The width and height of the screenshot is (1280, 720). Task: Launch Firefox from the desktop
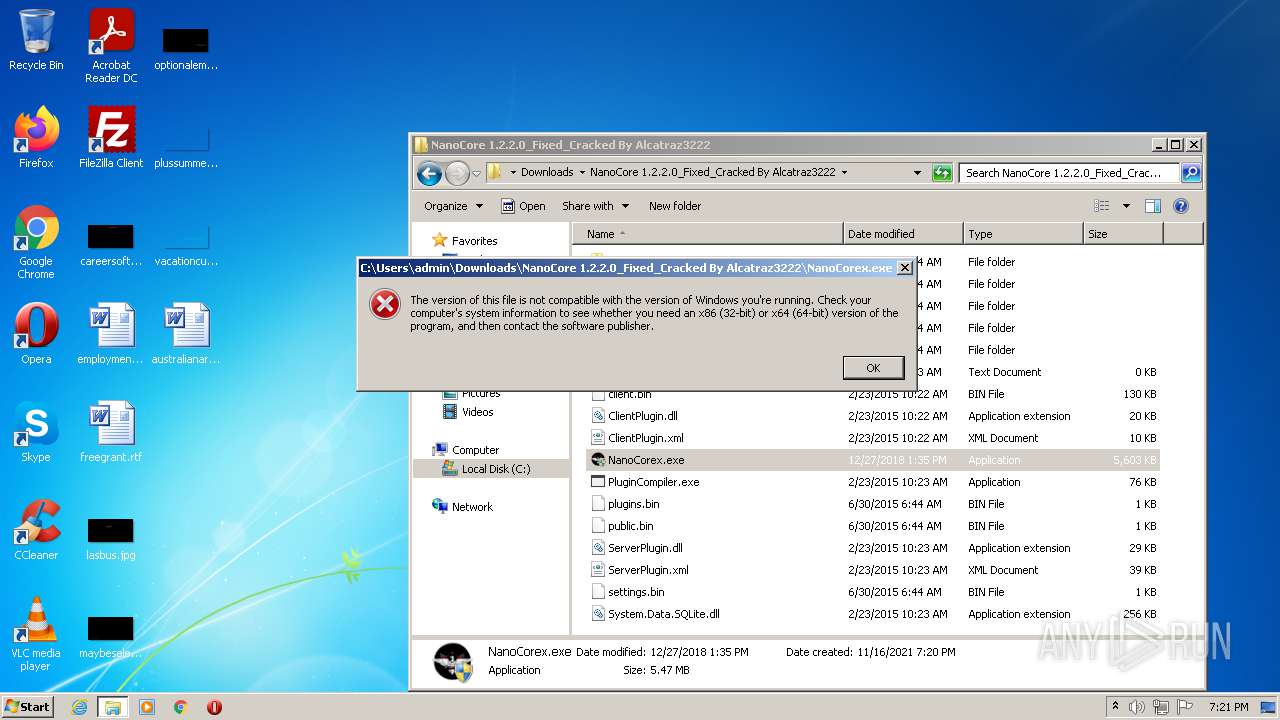coord(36,138)
